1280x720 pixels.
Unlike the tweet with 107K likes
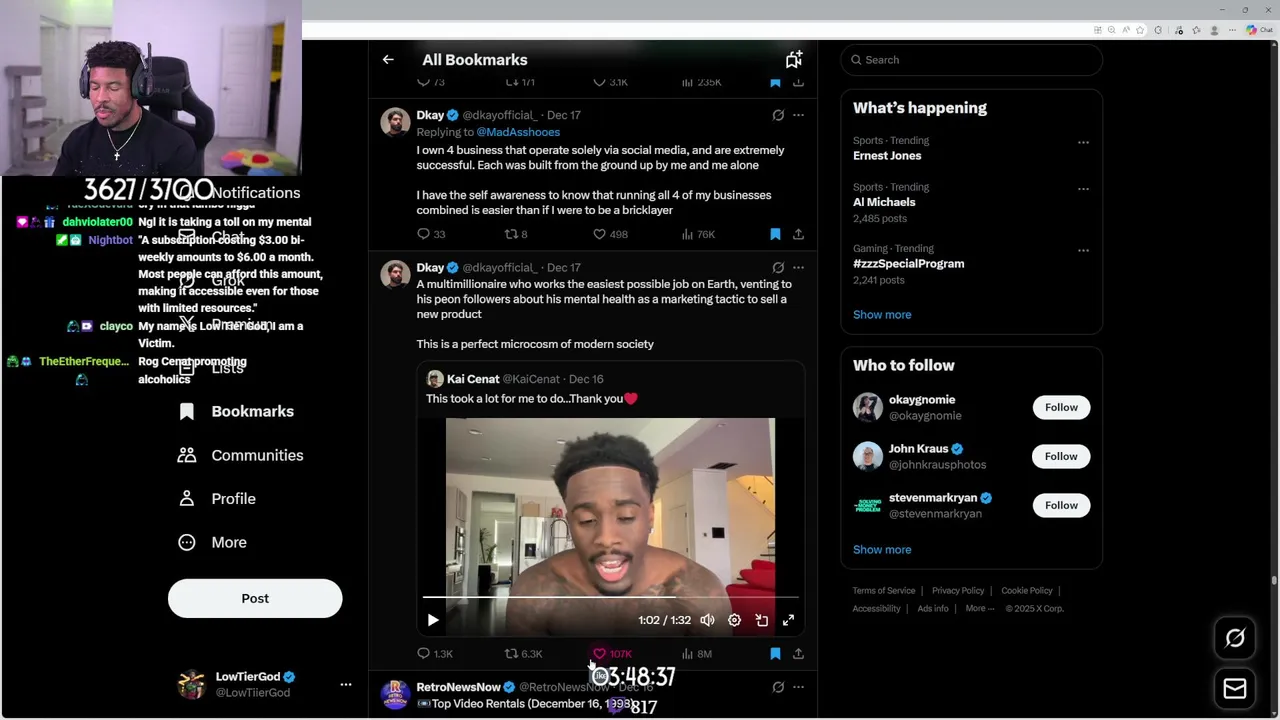[612, 654]
